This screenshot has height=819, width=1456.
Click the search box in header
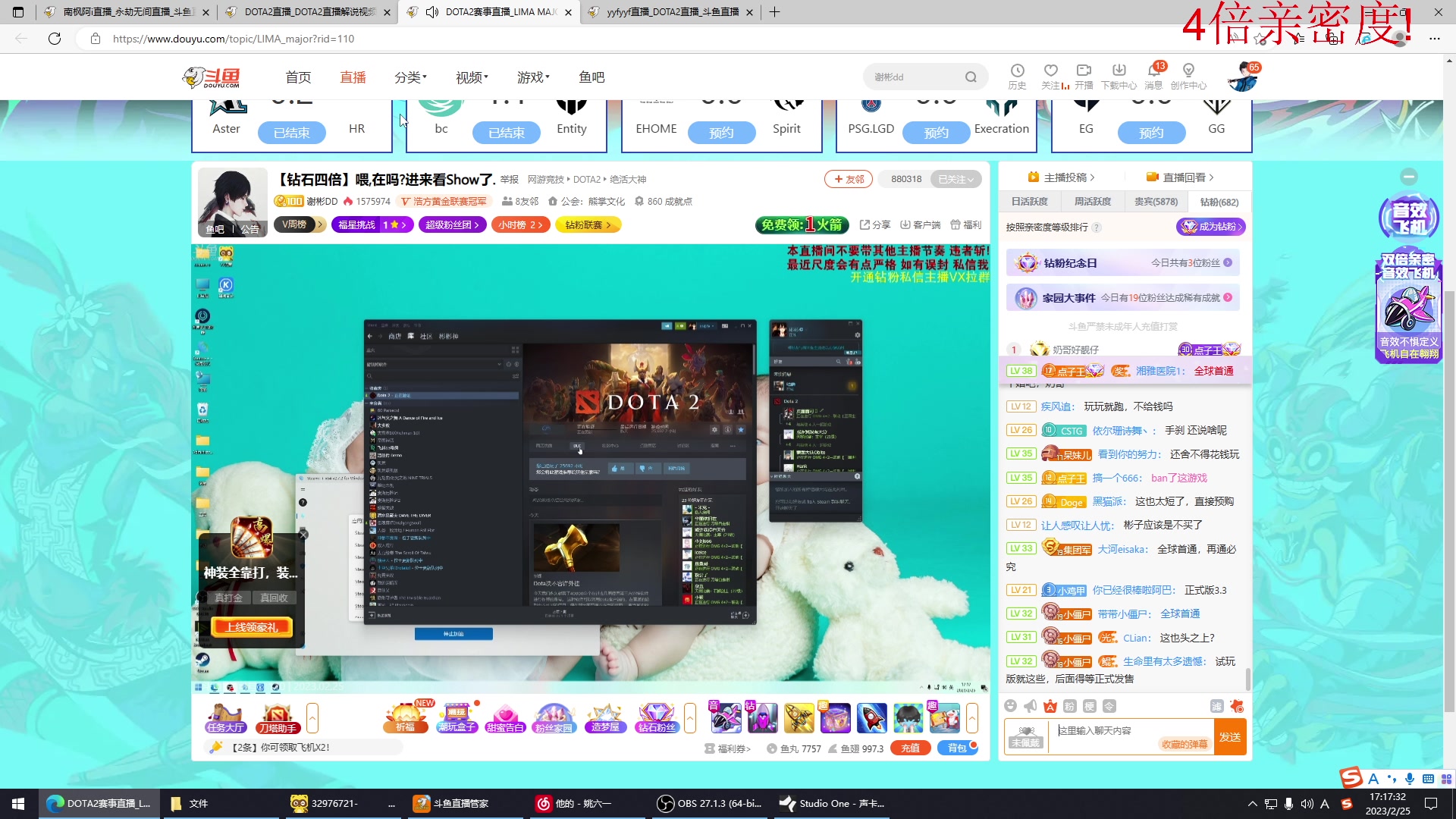925,77
